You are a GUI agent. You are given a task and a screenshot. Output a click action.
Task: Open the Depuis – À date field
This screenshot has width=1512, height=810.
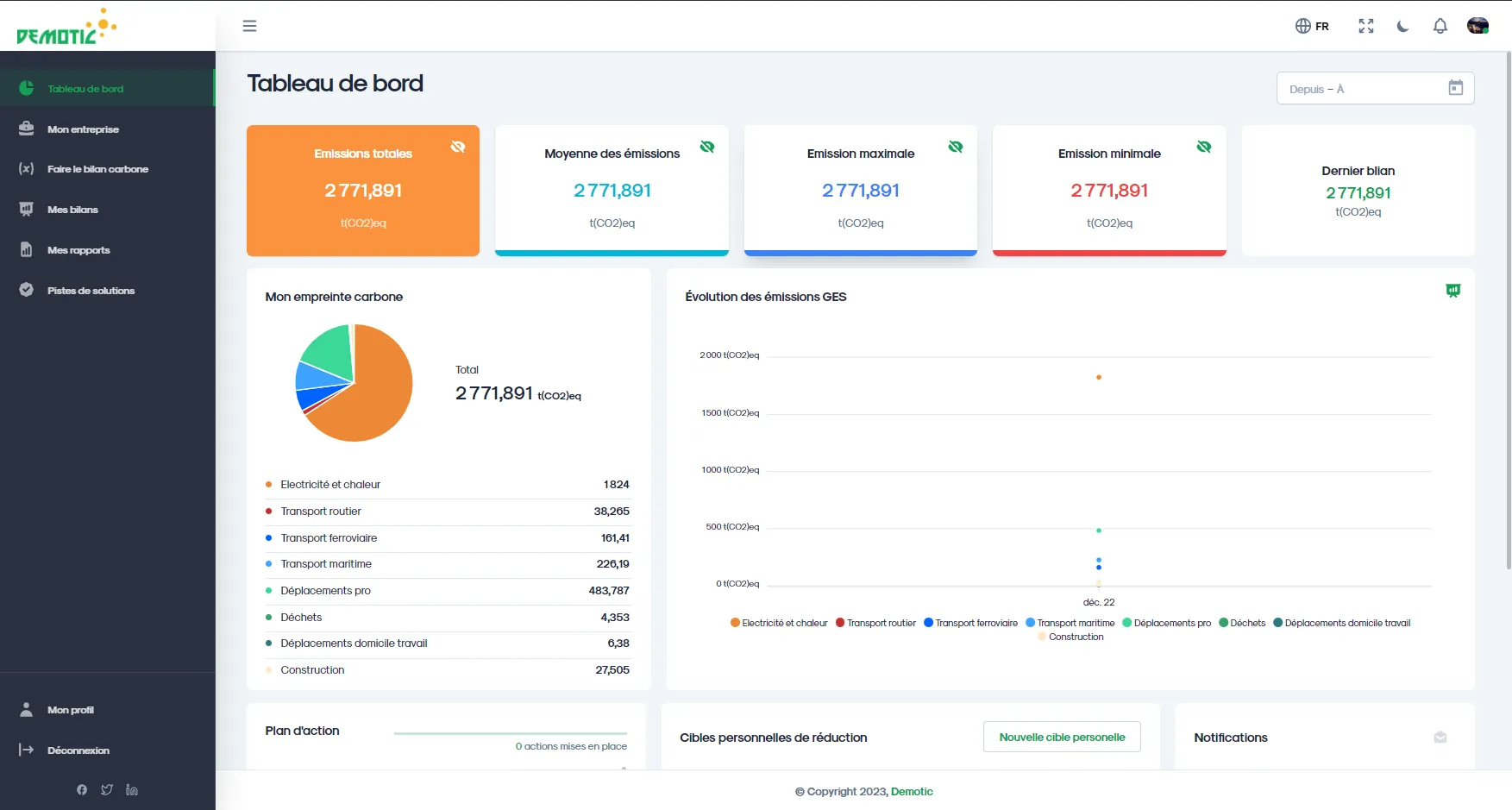point(1375,88)
